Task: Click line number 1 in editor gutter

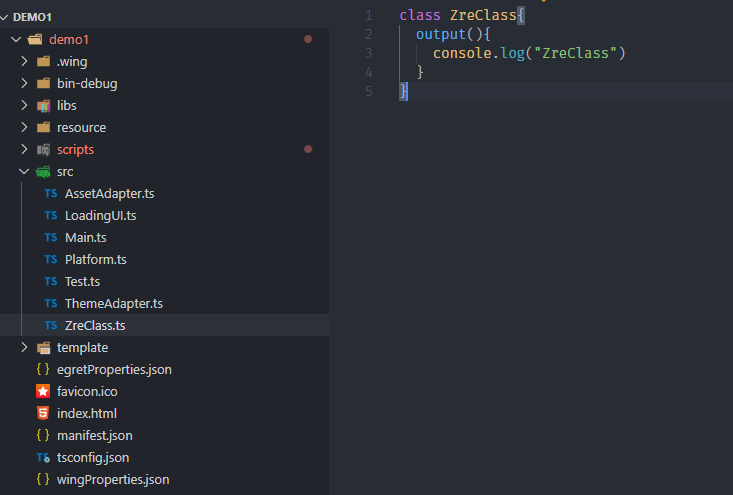Action: pos(369,15)
